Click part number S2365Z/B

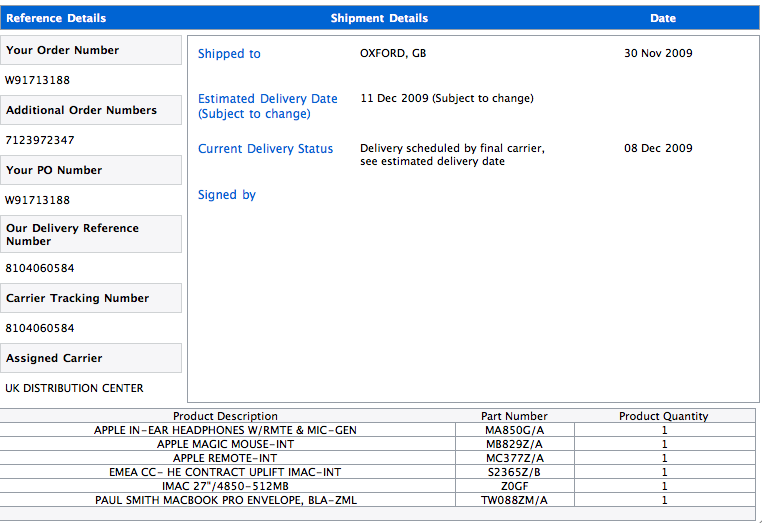point(514,472)
